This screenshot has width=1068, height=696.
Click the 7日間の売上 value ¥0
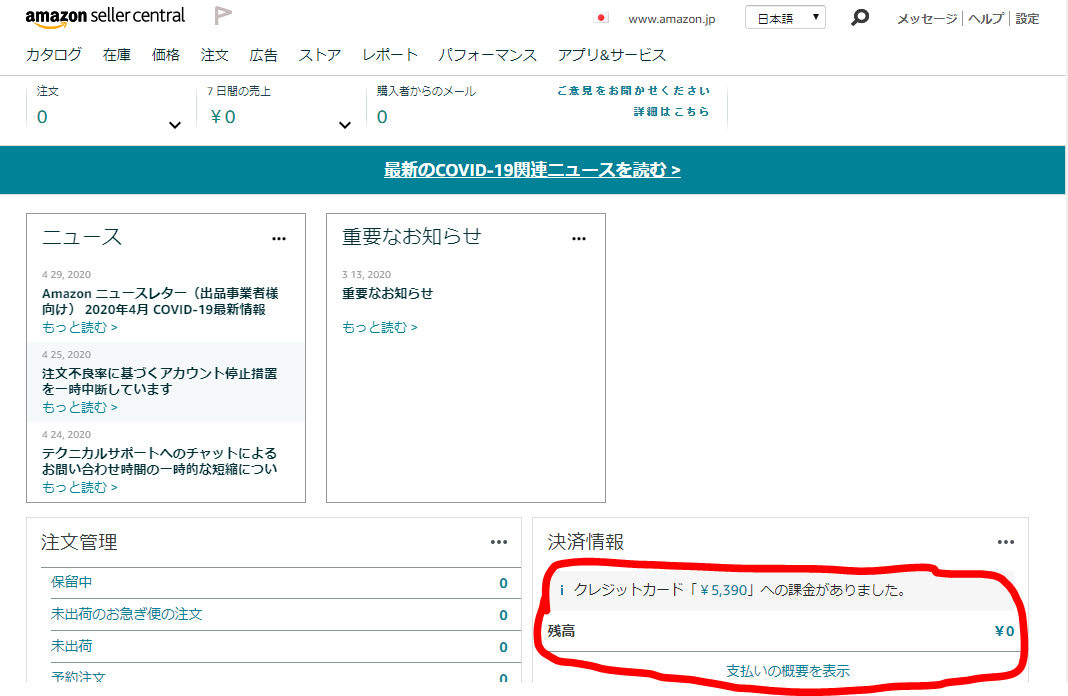[x=223, y=117]
